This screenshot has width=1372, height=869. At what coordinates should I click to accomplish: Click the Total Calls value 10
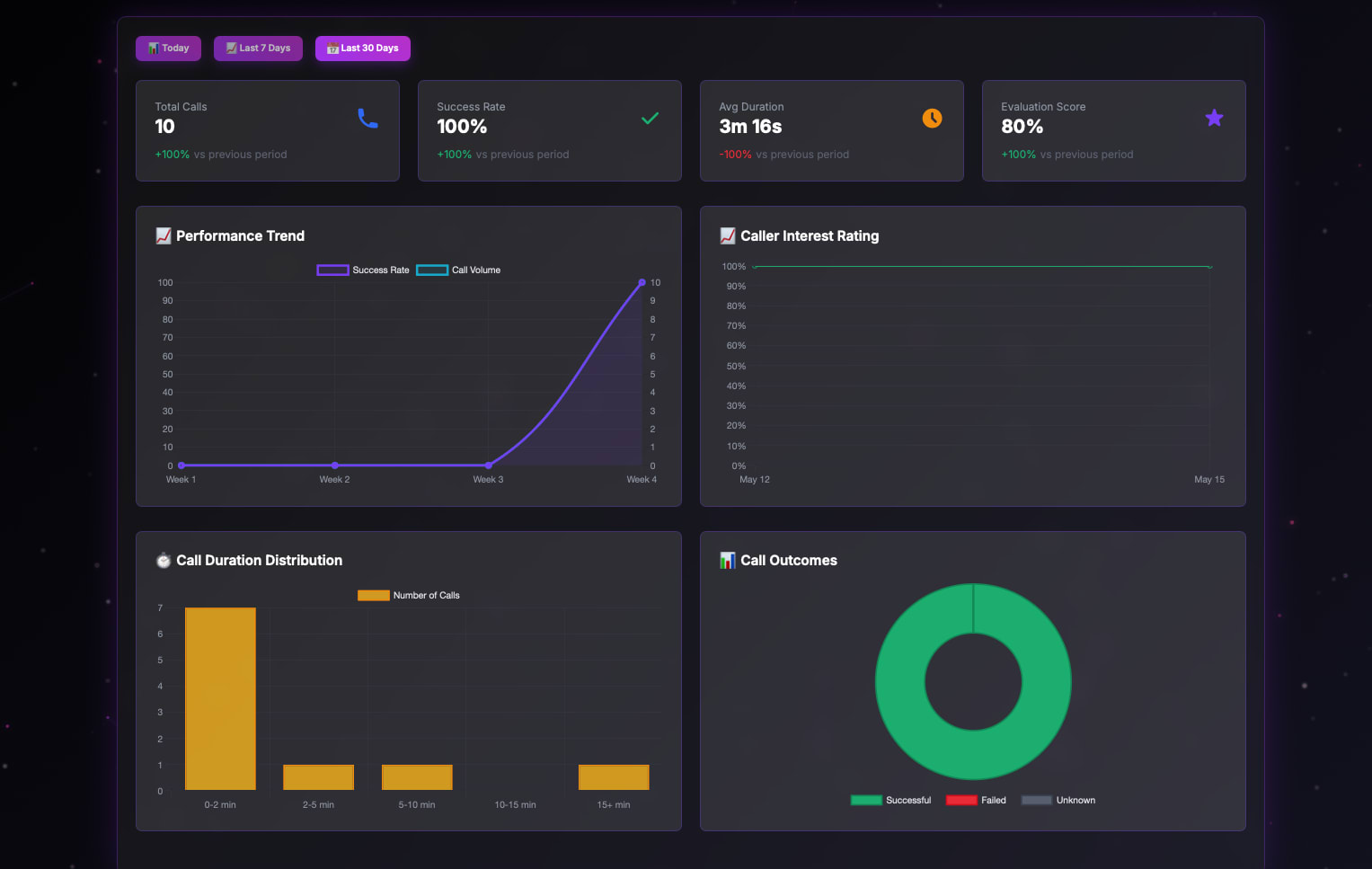pyautogui.click(x=165, y=128)
